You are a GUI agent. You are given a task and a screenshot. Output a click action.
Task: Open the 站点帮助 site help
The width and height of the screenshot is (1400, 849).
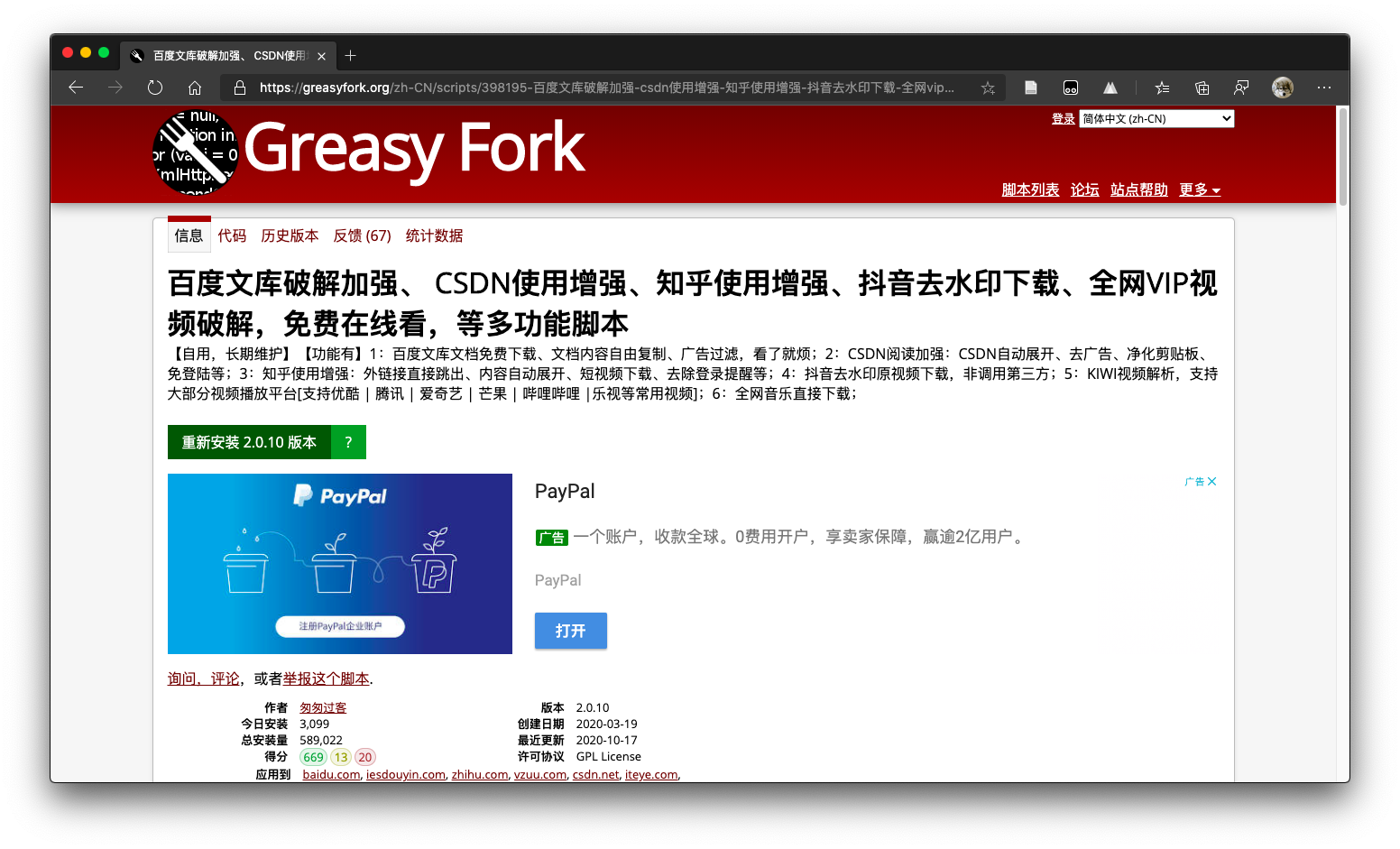point(1138,189)
